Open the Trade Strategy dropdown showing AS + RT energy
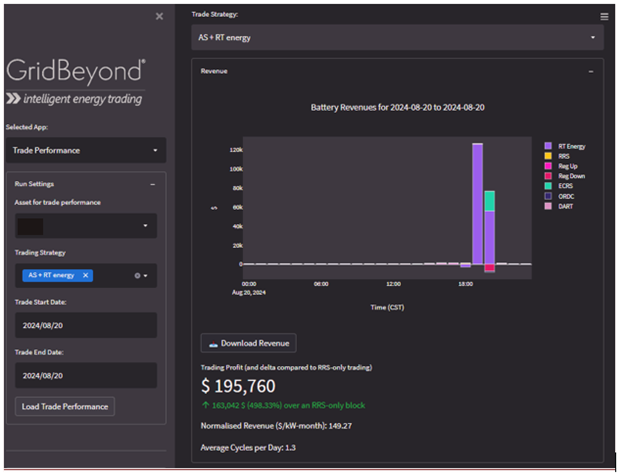 [397, 37]
